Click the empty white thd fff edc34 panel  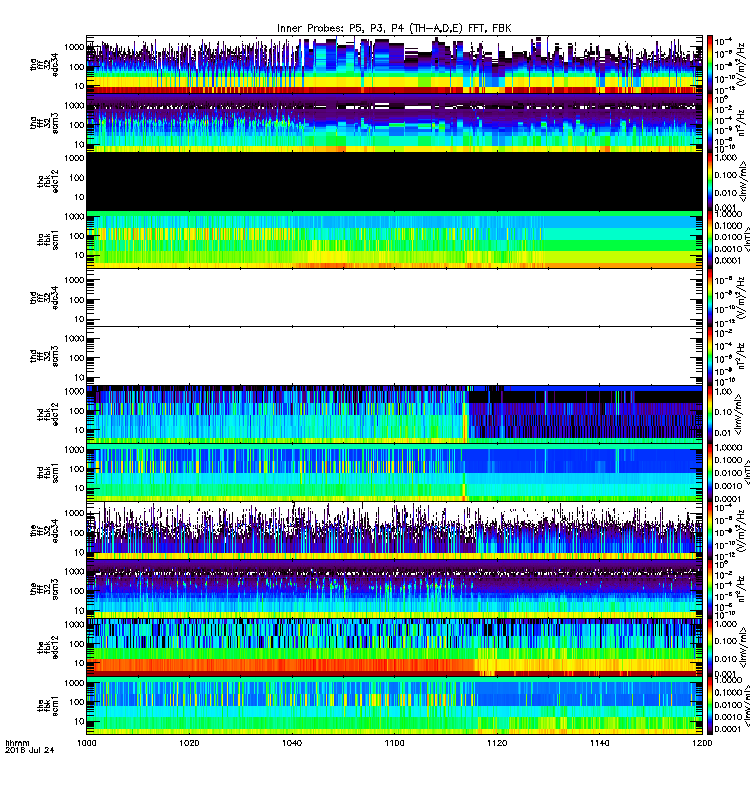pos(394,297)
